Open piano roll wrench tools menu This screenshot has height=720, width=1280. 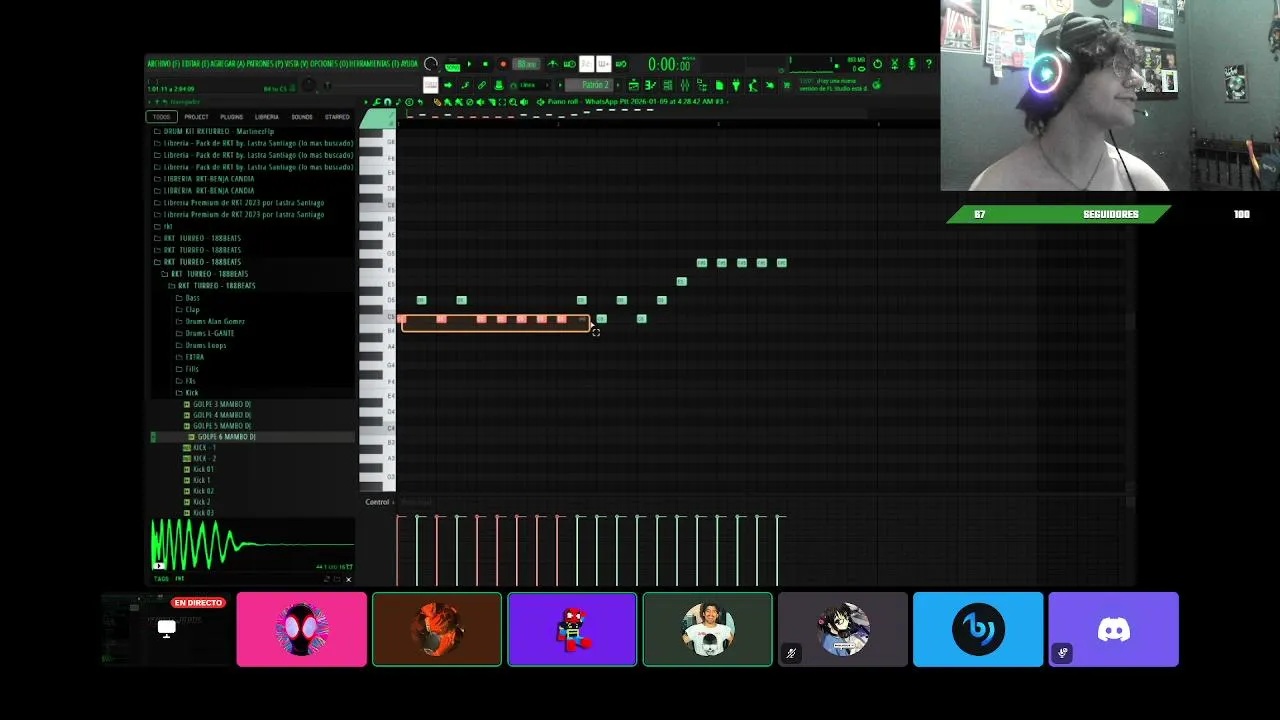376,102
